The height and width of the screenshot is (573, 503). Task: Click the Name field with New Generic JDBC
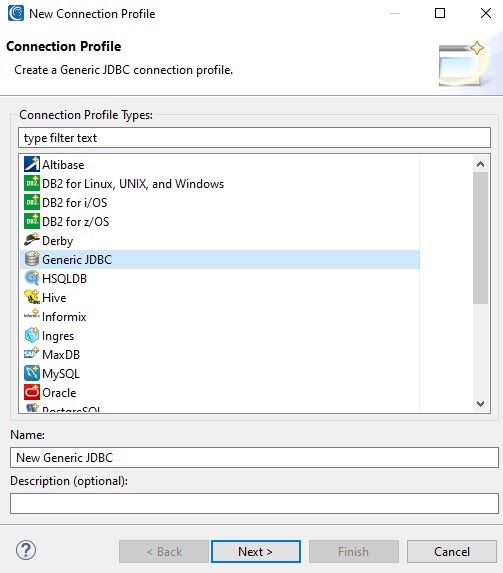point(254,458)
